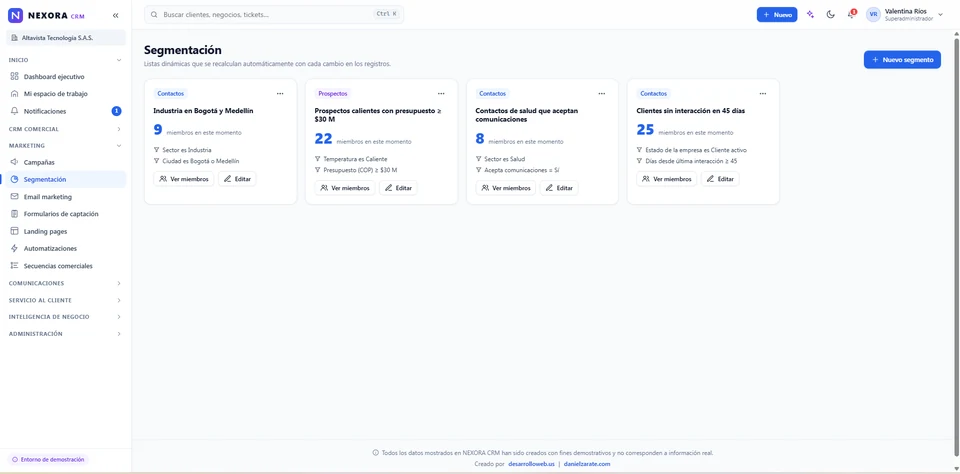Image resolution: width=960 pixels, height=474 pixels.
Task: Edit the Prospectos calientes segment
Action: click(x=398, y=188)
